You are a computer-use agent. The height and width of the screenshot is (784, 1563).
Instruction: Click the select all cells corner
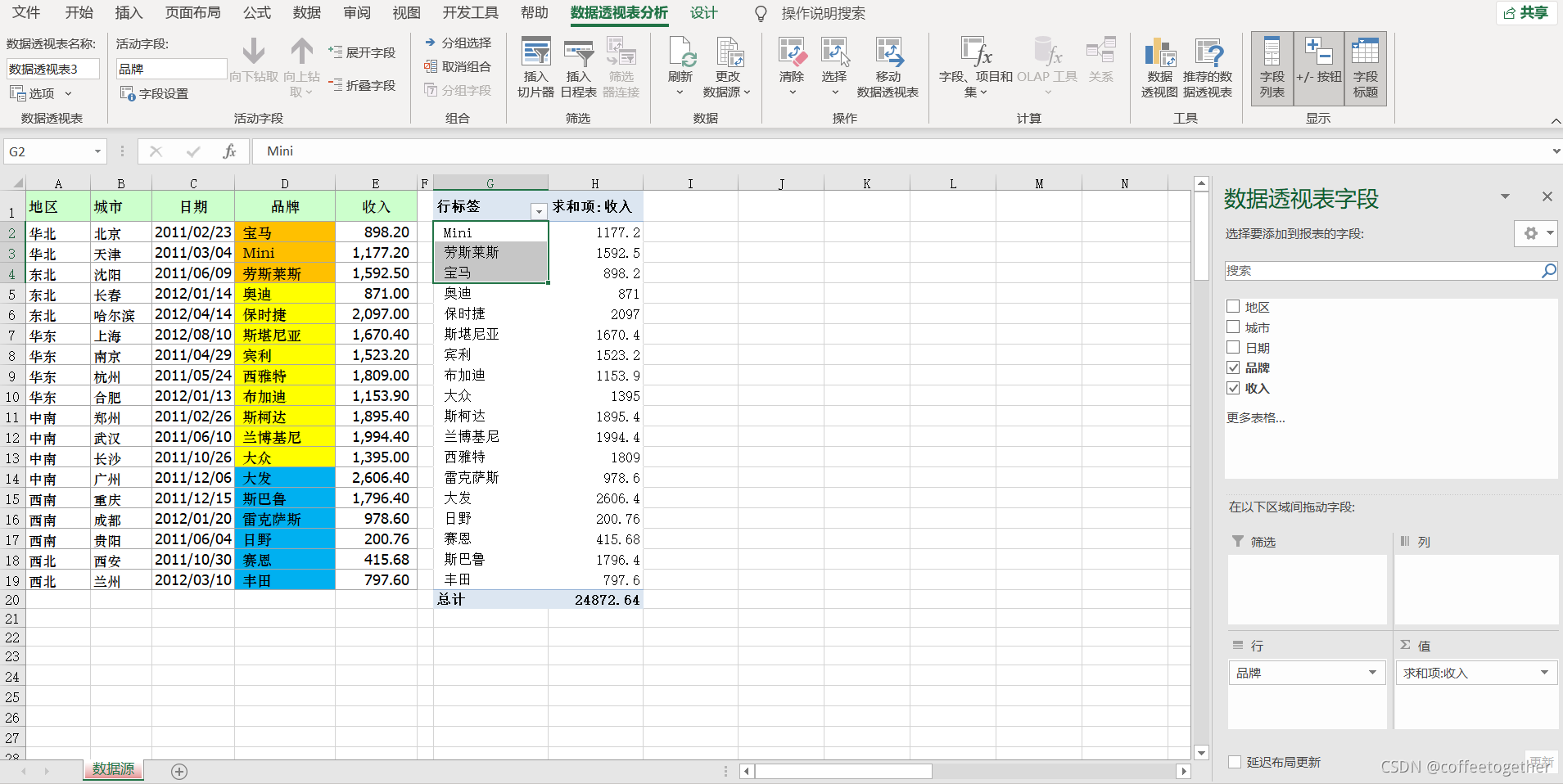pyautogui.click(x=14, y=183)
